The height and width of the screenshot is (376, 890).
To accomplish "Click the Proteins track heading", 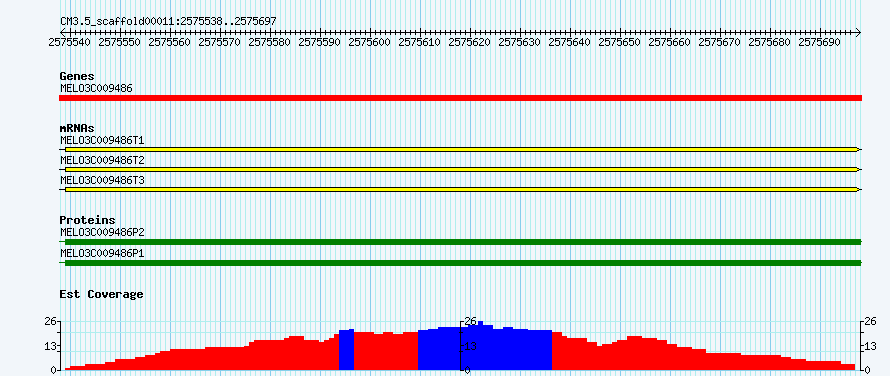I will [87, 220].
